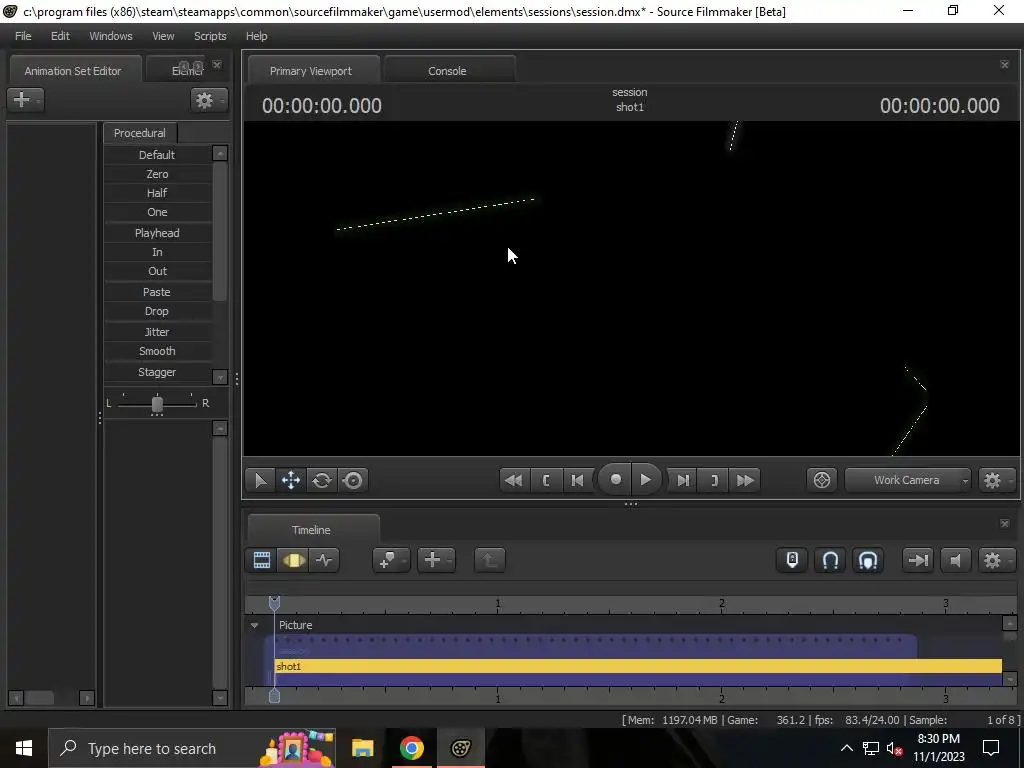Viewport: 1024px width, 768px height.
Task: Apply the Playhead preset
Action: (x=157, y=233)
